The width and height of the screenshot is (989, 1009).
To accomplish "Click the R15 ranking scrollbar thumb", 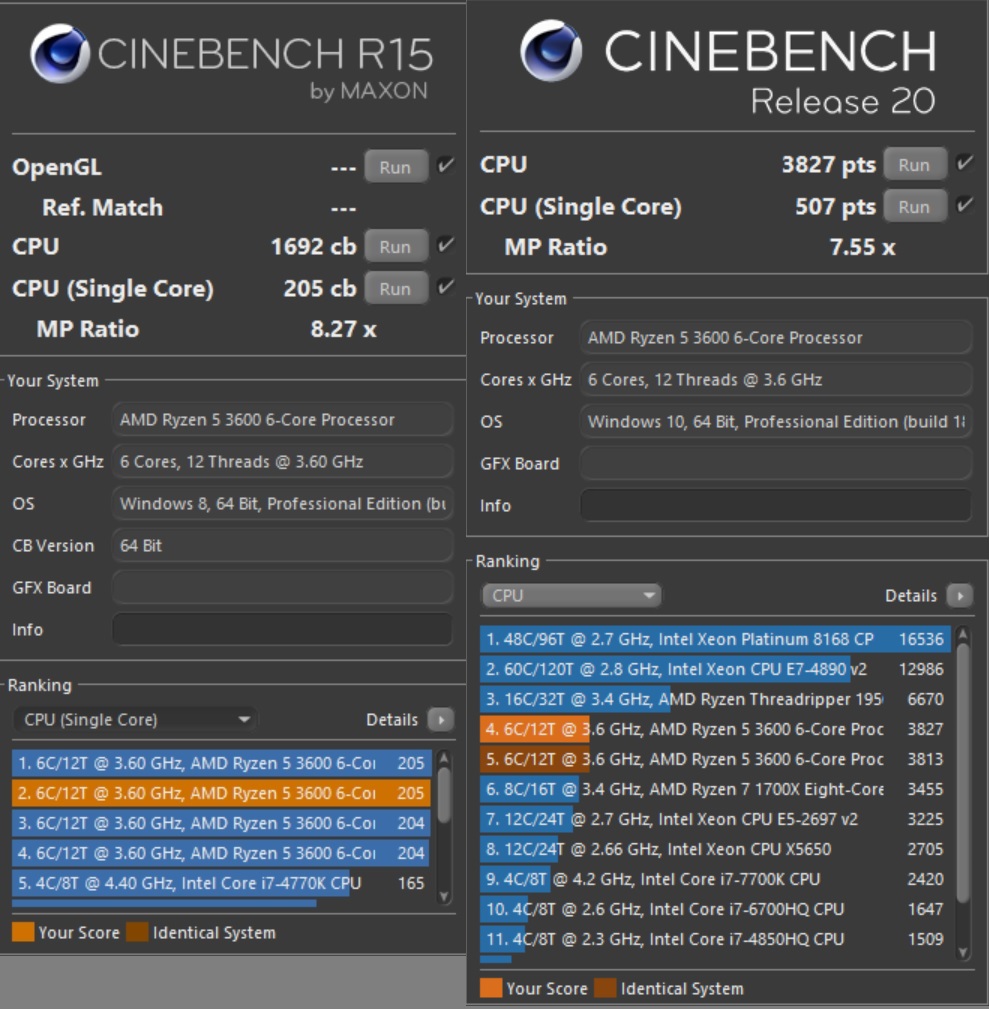I will 443,795.
